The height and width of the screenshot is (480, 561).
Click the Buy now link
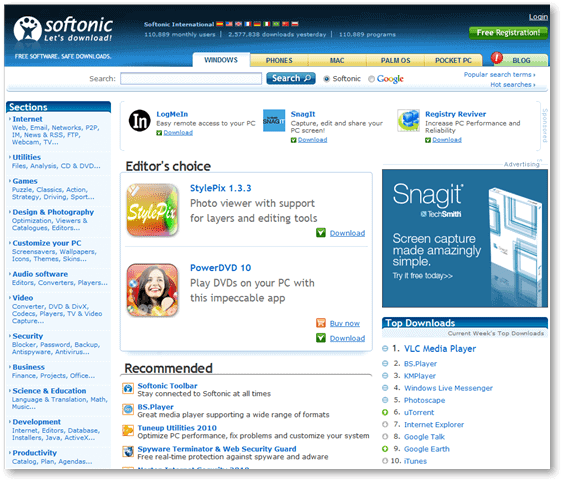345,323
